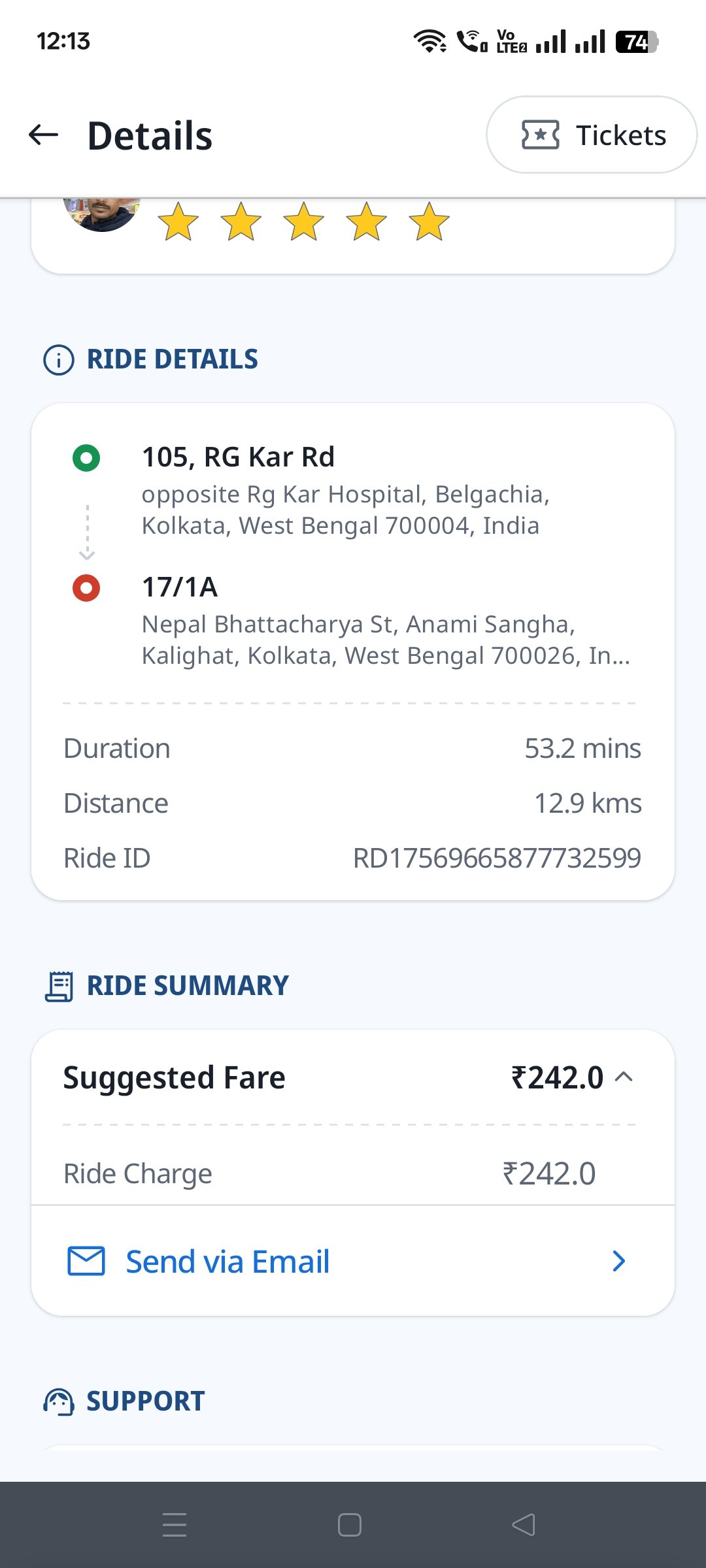Tap the Support headset icon
The height and width of the screenshot is (1568, 706).
click(x=59, y=1401)
